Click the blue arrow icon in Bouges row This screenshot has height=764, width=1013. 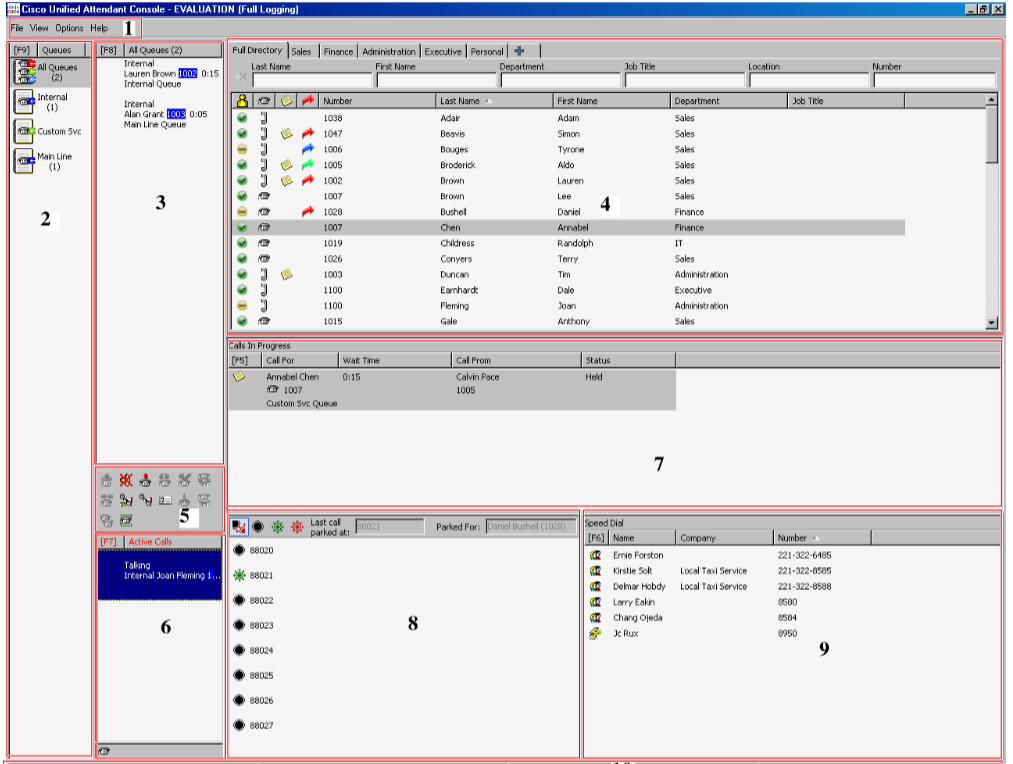pos(308,149)
